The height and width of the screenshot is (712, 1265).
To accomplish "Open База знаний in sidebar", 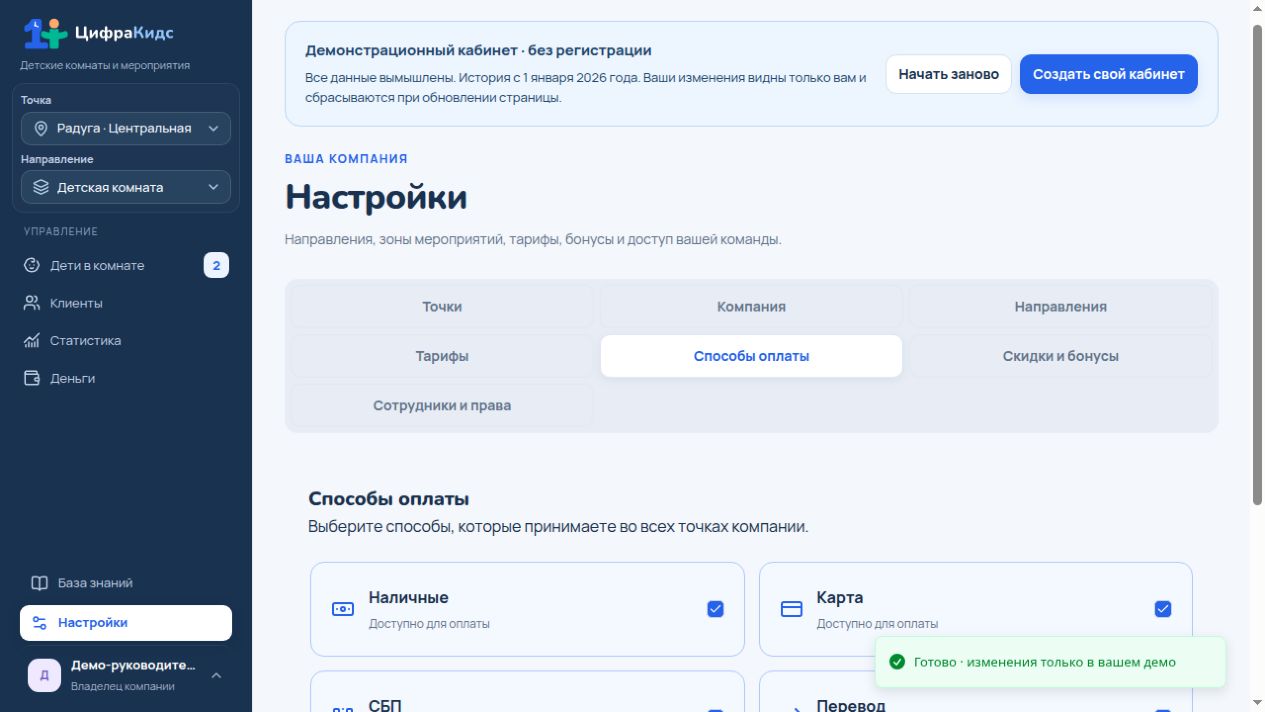I will click(126, 583).
